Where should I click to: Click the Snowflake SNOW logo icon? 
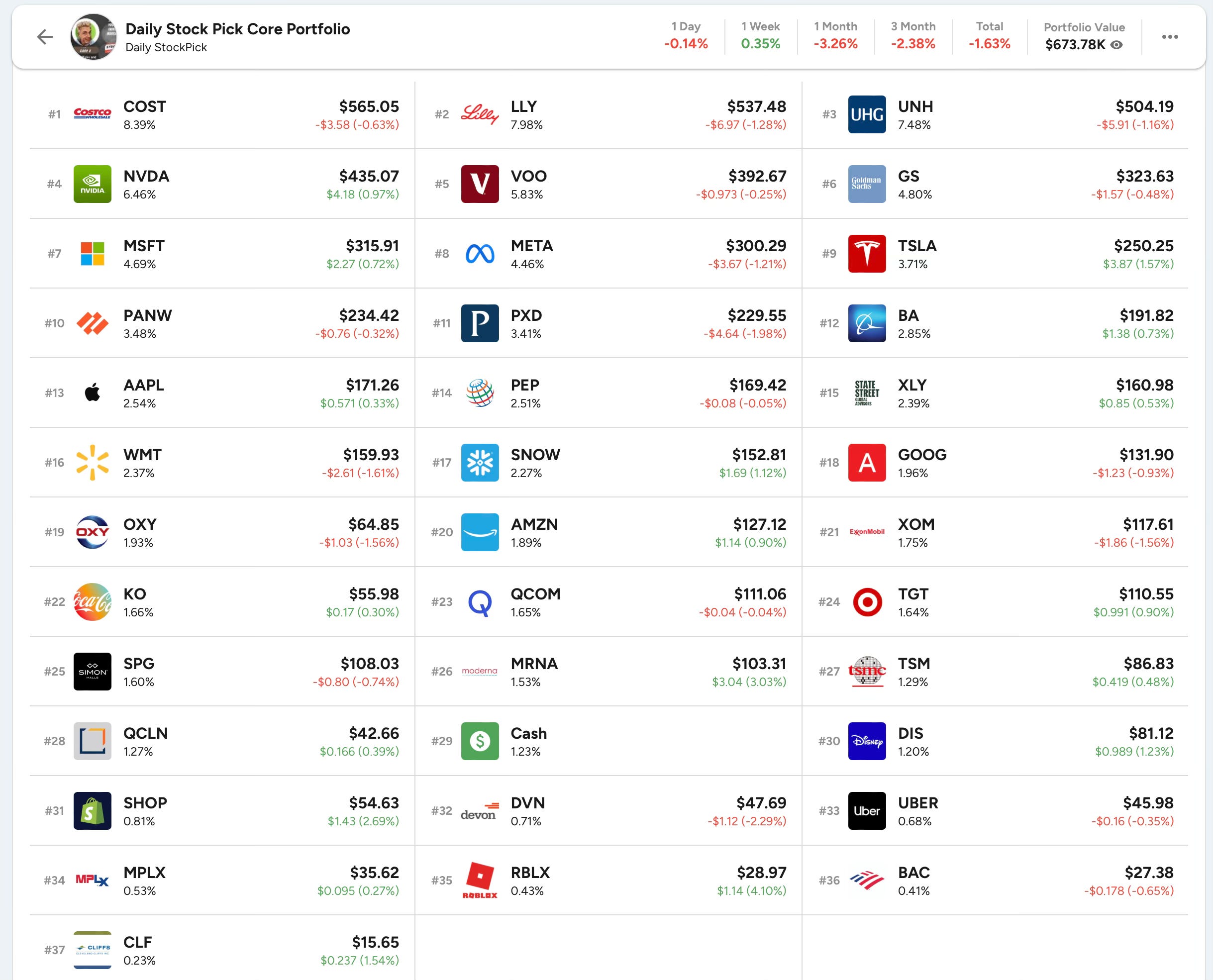(480, 462)
